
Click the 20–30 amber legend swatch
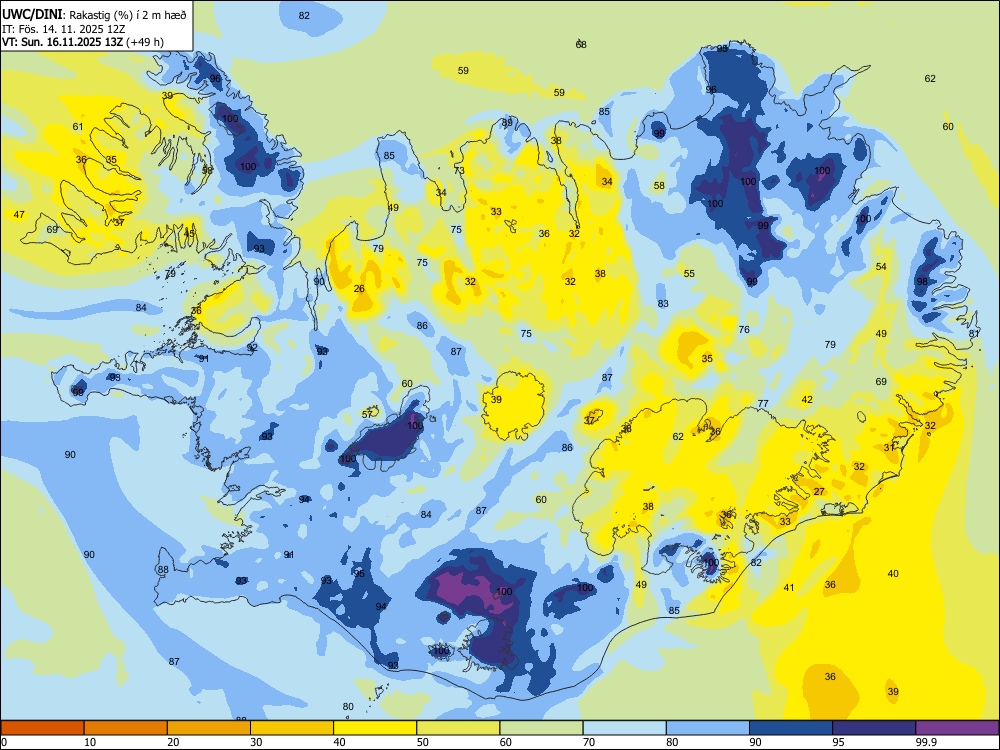point(209,728)
